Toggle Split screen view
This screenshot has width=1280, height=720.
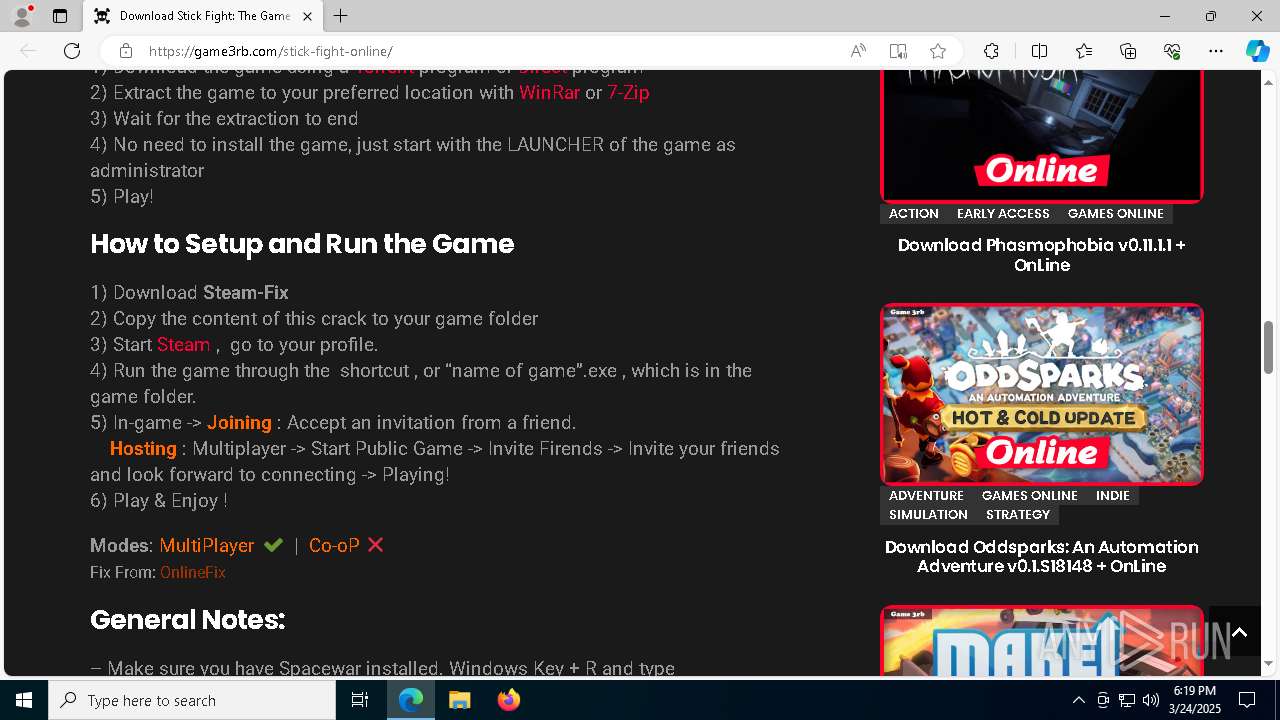pyautogui.click(x=1039, y=51)
